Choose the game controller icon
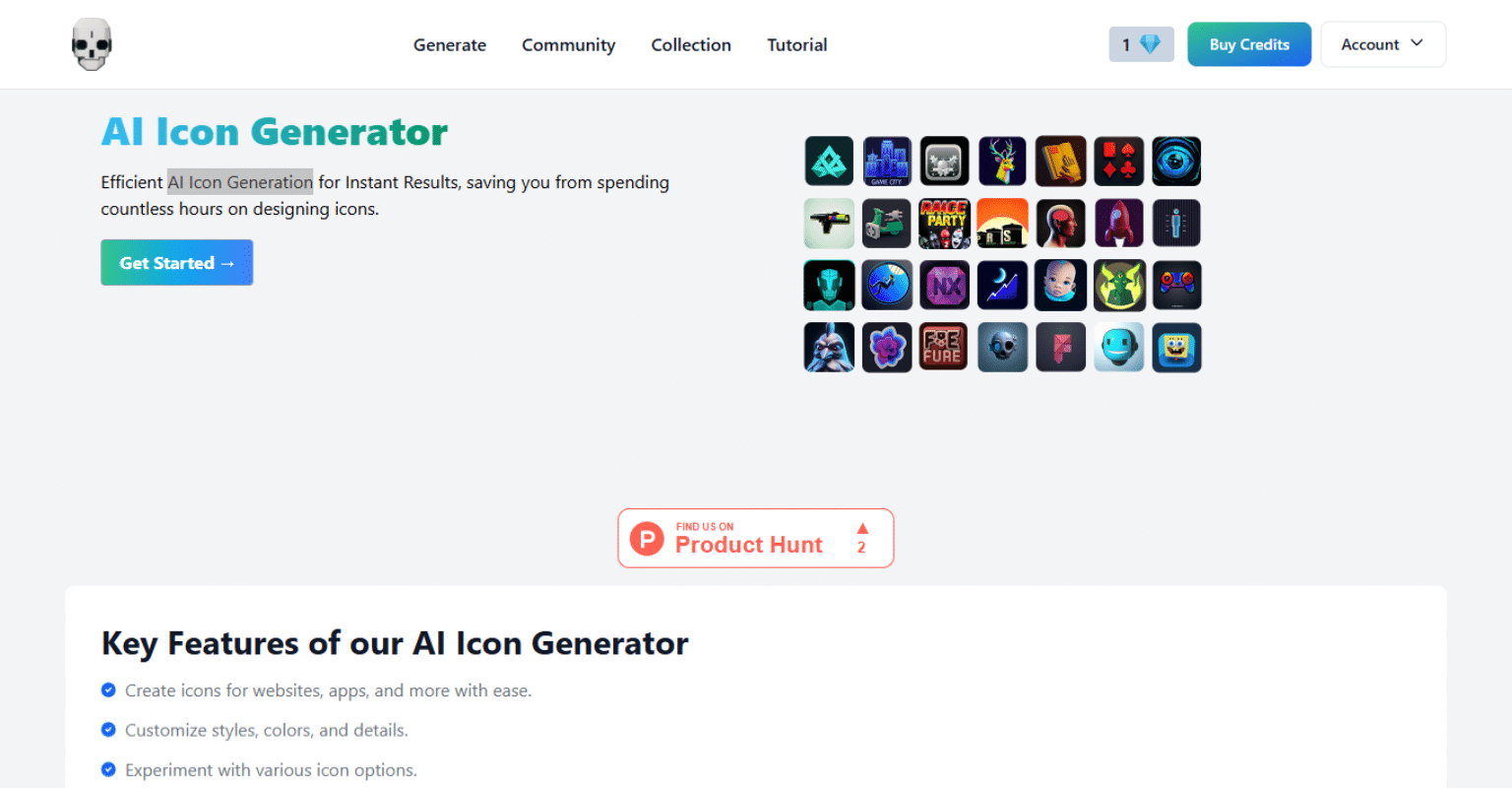The height and width of the screenshot is (788, 1512). (x=1176, y=286)
